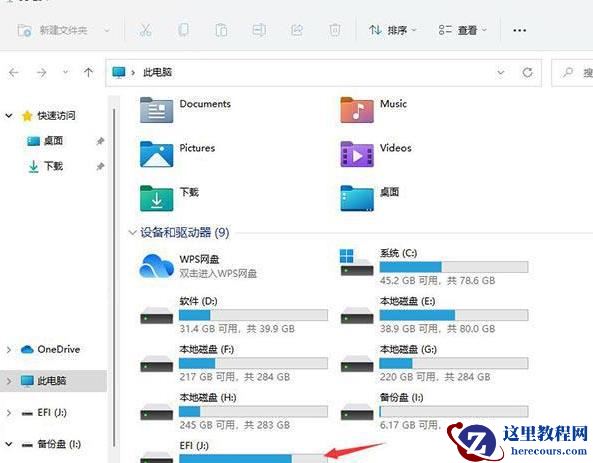
Task: Select the Pictures folder icon
Action: 156,154
